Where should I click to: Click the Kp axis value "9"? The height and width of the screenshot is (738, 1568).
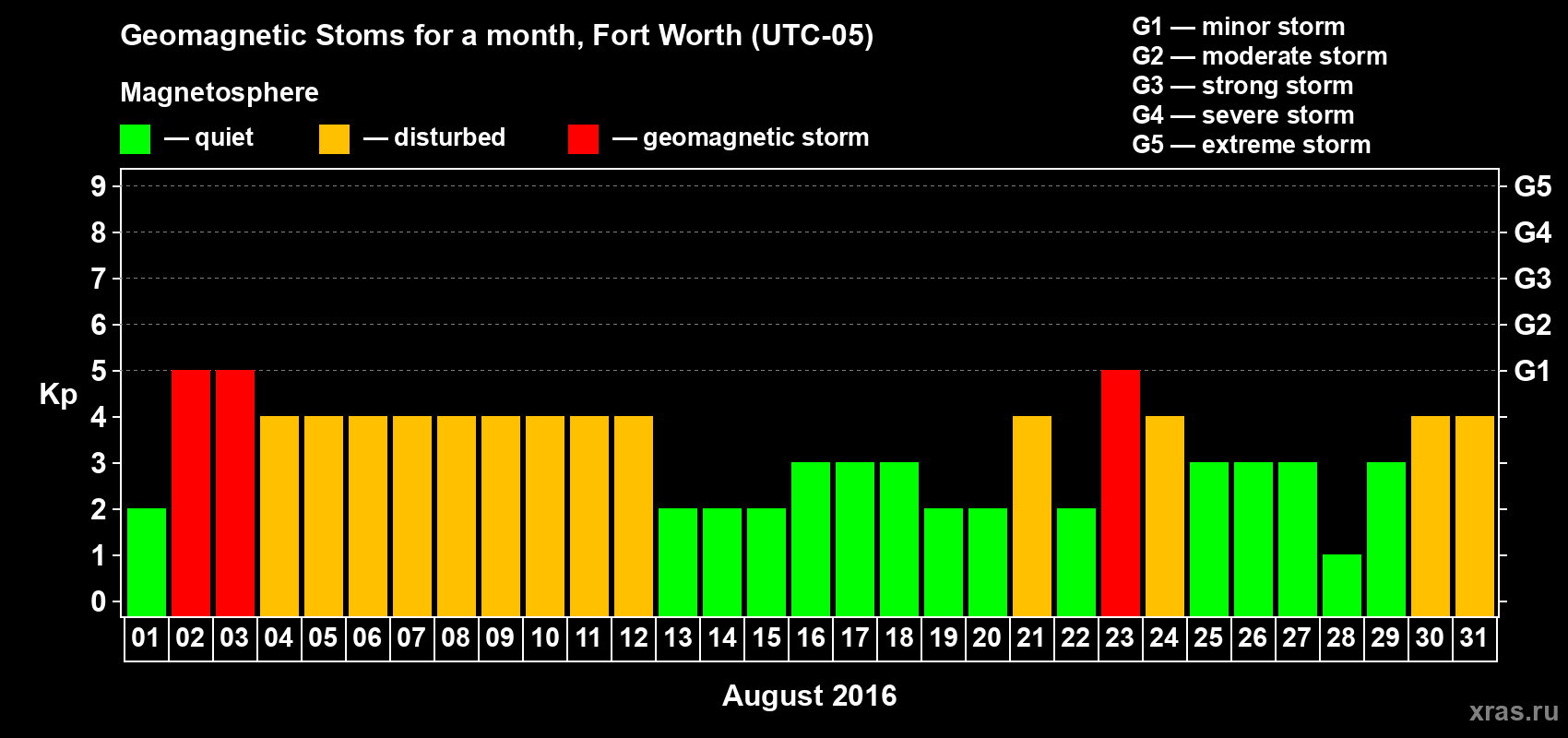99,186
